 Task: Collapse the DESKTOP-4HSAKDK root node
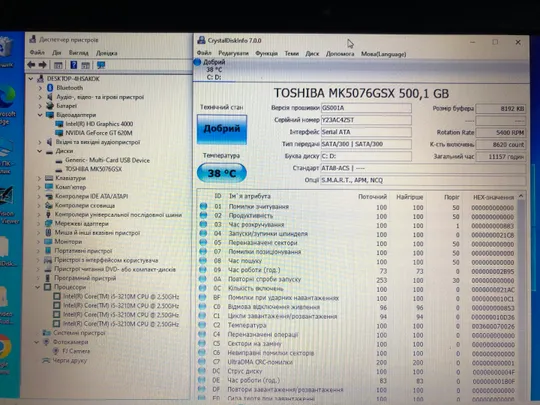click(x=31, y=79)
